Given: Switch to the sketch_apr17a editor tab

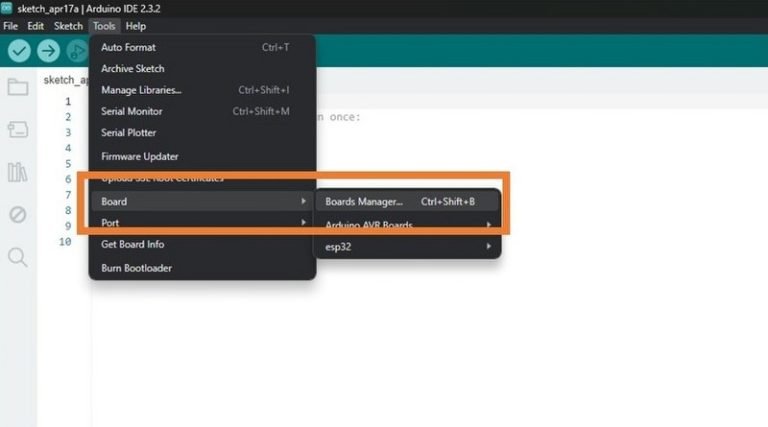Looking at the screenshot, I should [x=66, y=80].
